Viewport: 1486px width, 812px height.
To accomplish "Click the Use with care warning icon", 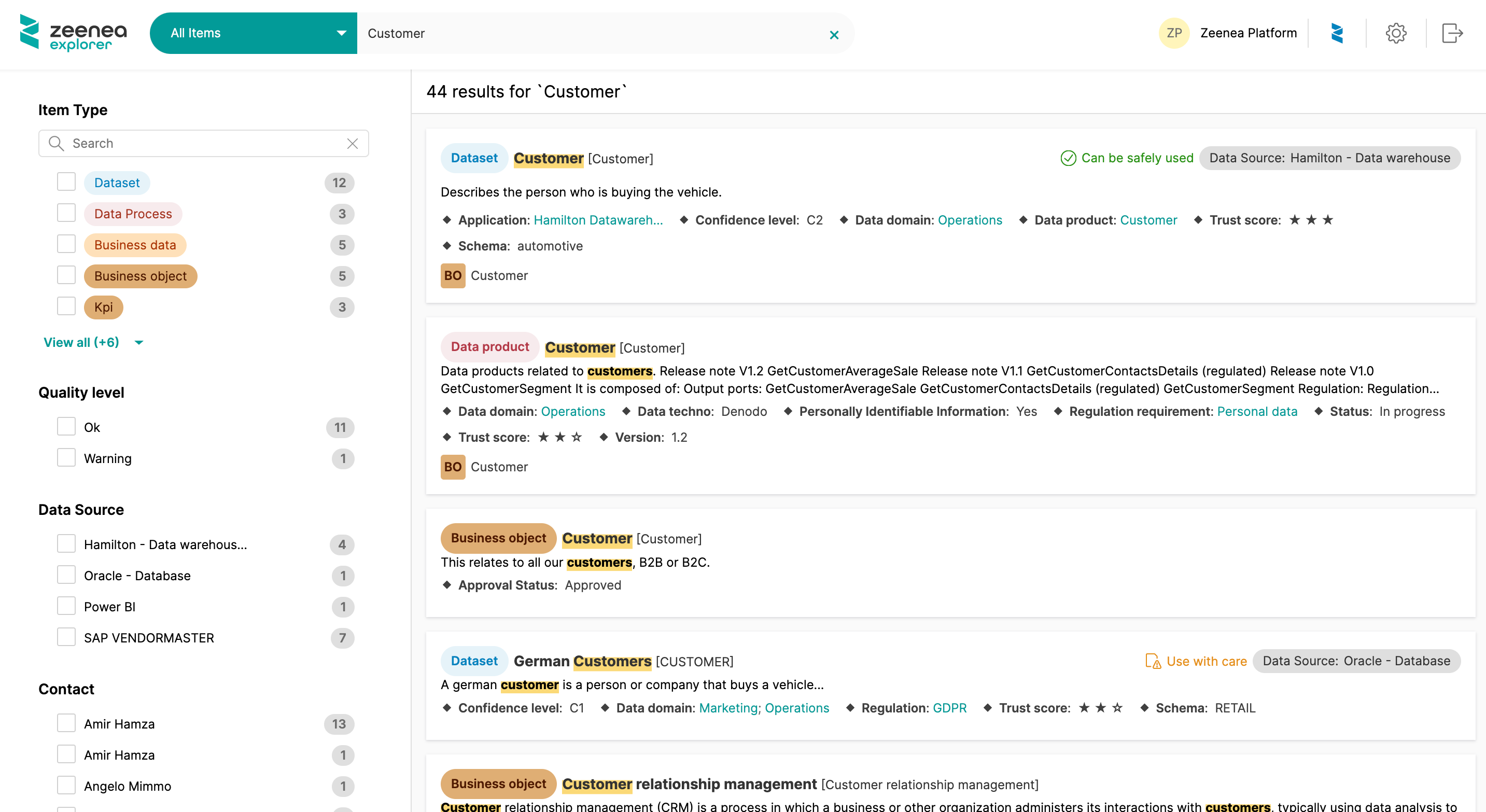I will click(1153, 661).
